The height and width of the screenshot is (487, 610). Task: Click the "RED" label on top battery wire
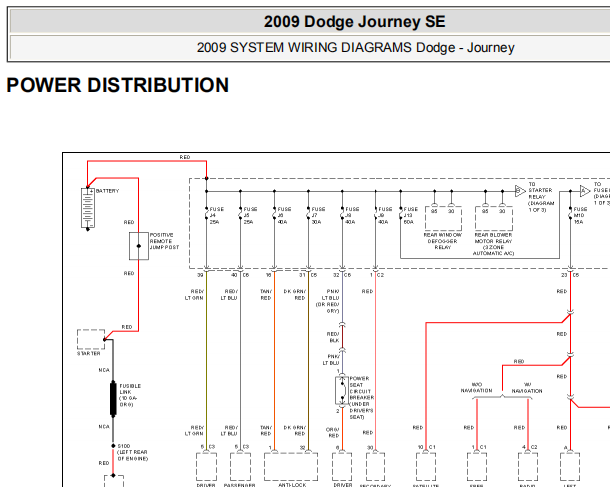coord(185,157)
